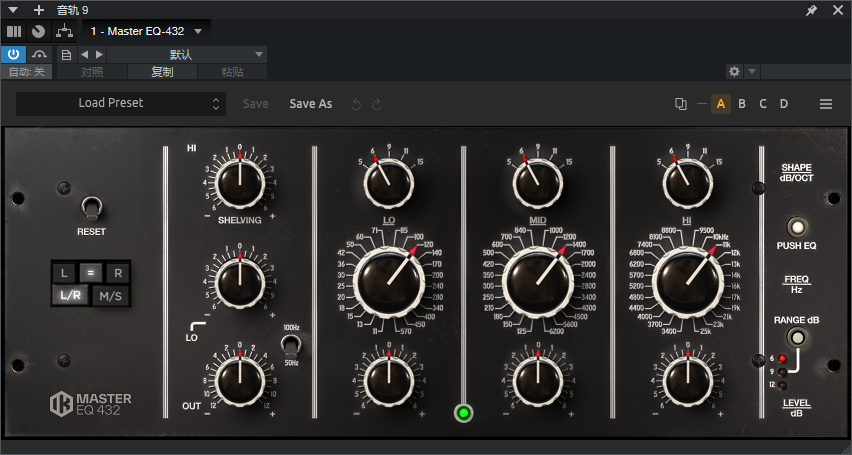Click the circular pie-shaped micro-view icon
852x455 pixels.
(38, 32)
